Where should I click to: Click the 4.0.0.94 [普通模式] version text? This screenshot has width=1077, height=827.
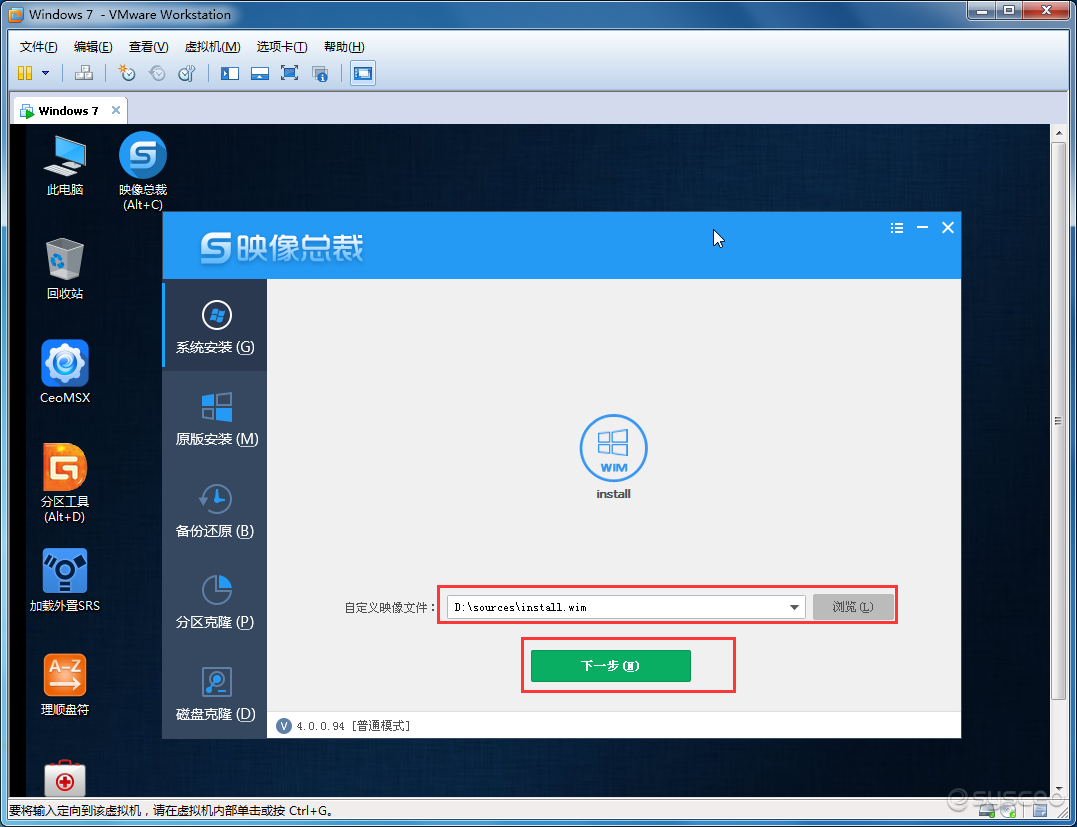[353, 726]
